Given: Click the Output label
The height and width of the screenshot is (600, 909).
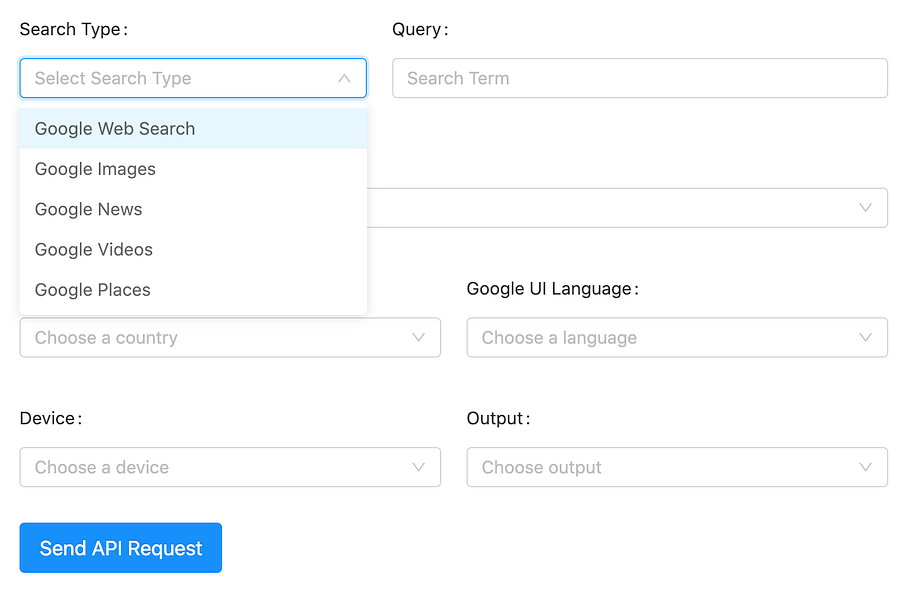Looking at the screenshot, I should (499, 418).
